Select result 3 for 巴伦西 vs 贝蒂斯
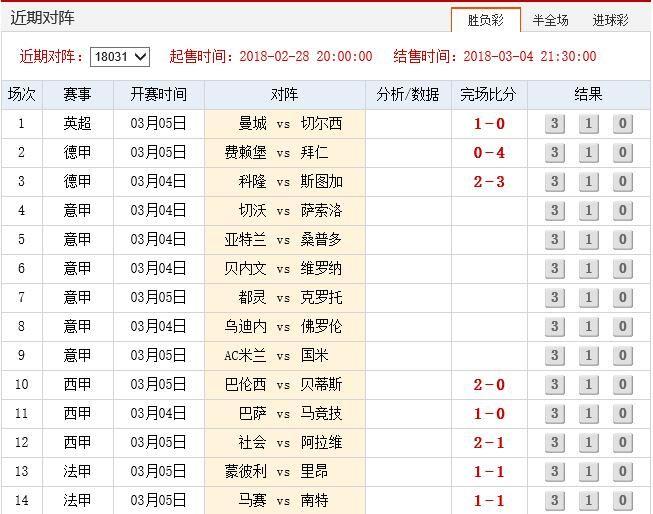The width and height of the screenshot is (653, 514). (555, 385)
